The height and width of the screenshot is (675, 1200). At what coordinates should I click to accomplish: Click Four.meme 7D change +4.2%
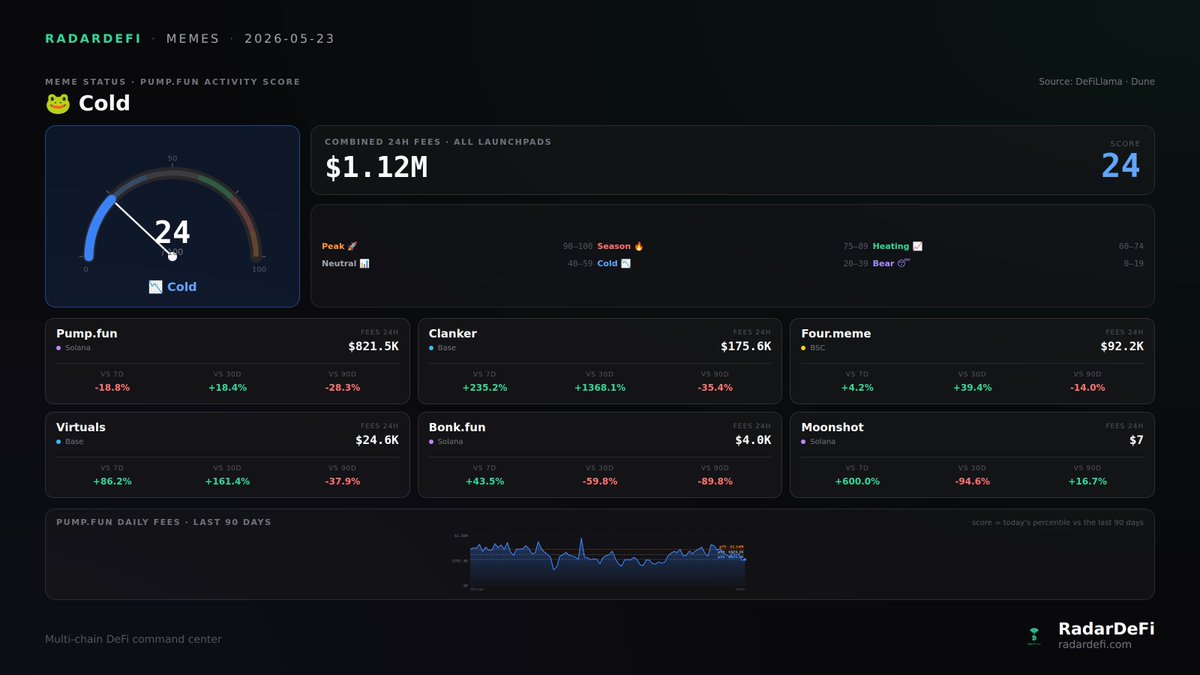point(857,388)
